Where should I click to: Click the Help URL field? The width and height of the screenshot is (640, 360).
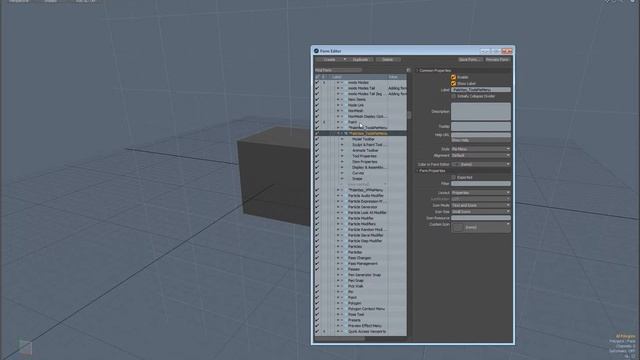point(481,135)
